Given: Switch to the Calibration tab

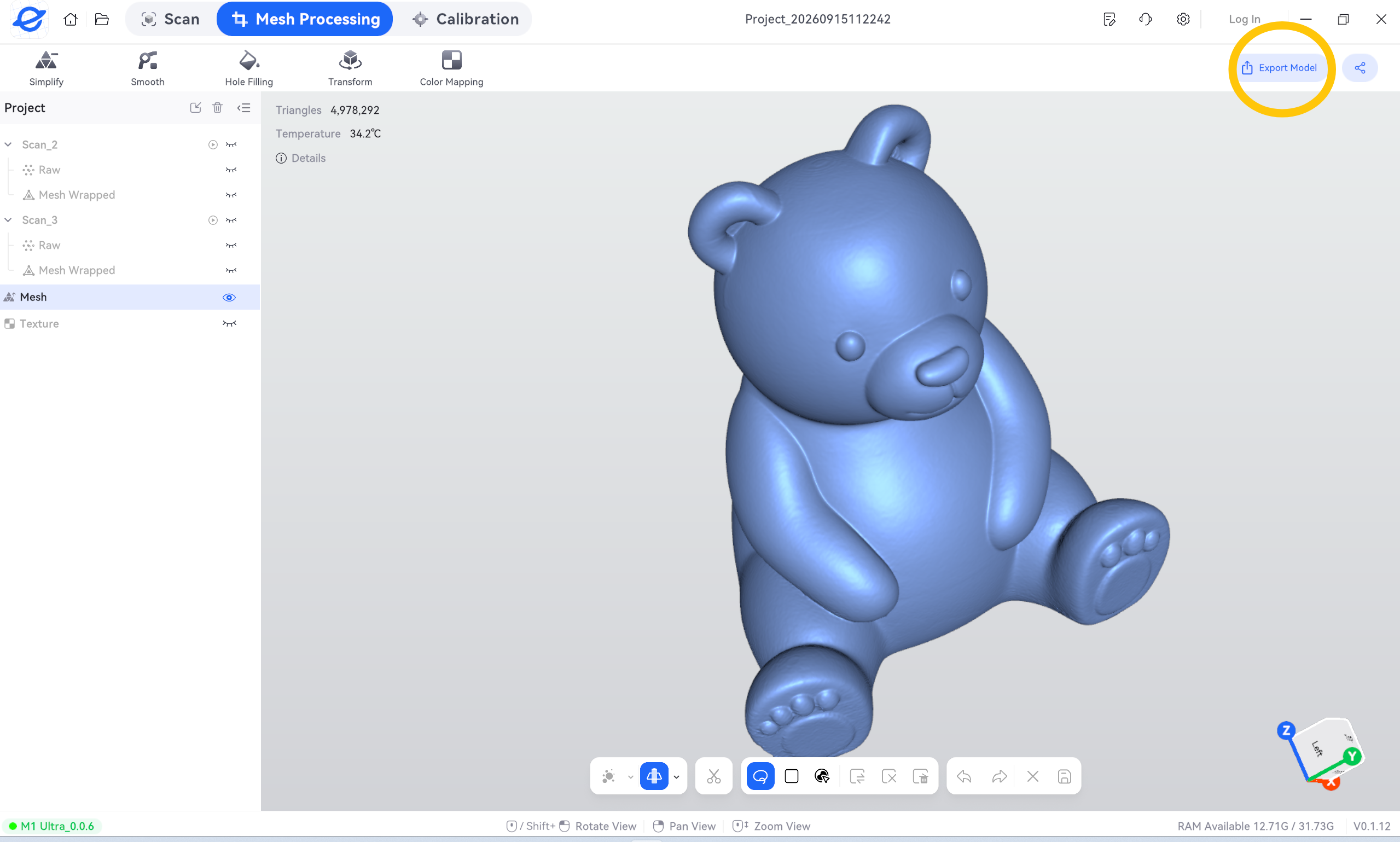Looking at the screenshot, I should click(x=465, y=19).
